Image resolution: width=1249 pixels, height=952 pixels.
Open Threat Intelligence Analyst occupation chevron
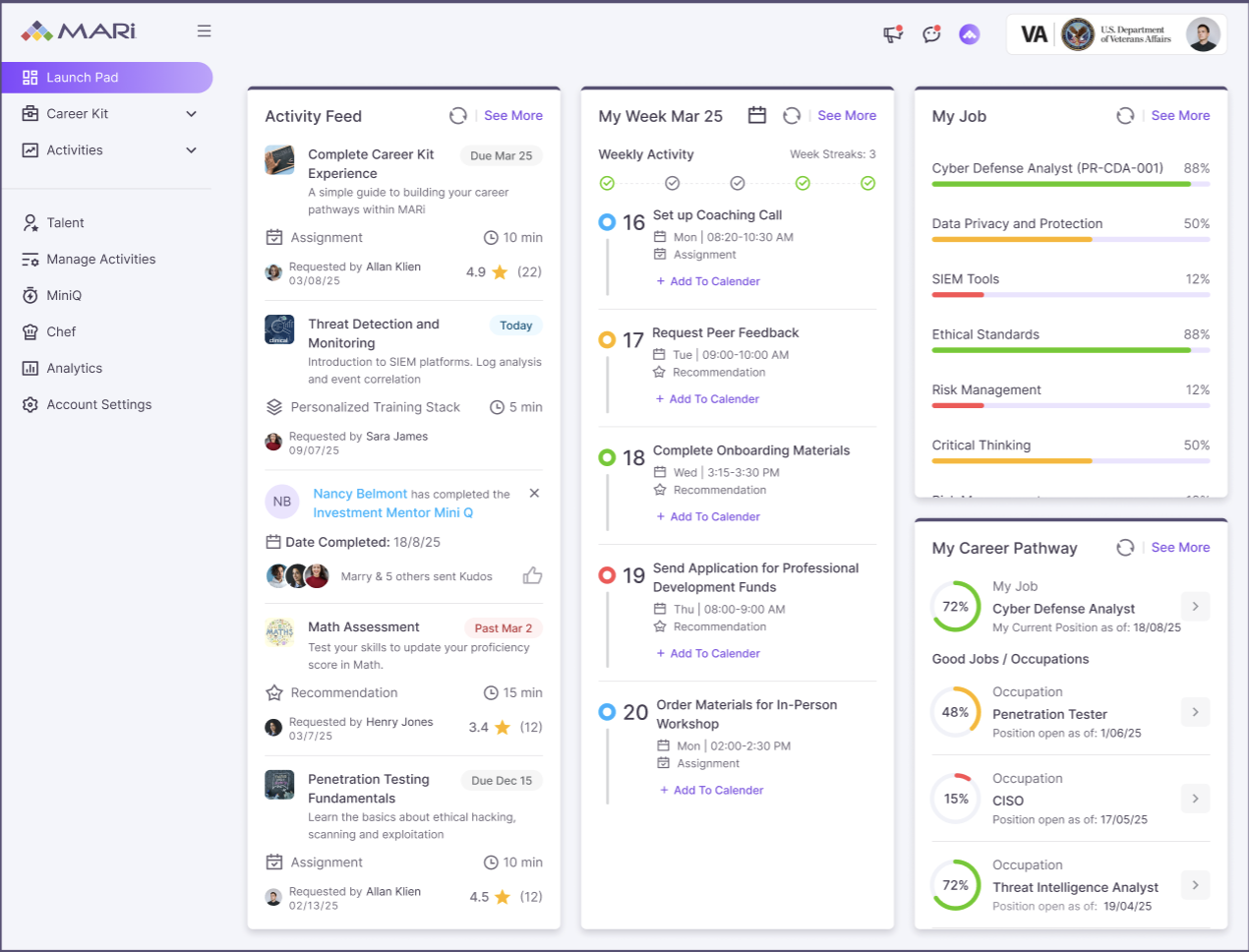pyautogui.click(x=1195, y=885)
